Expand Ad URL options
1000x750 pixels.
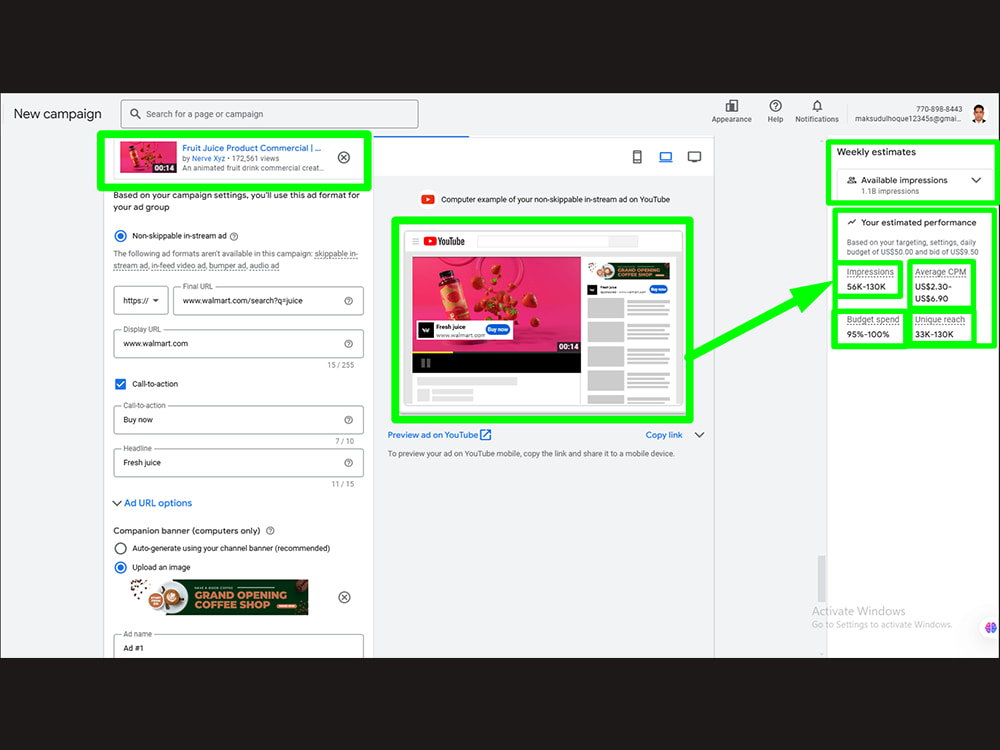(x=152, y=503)
